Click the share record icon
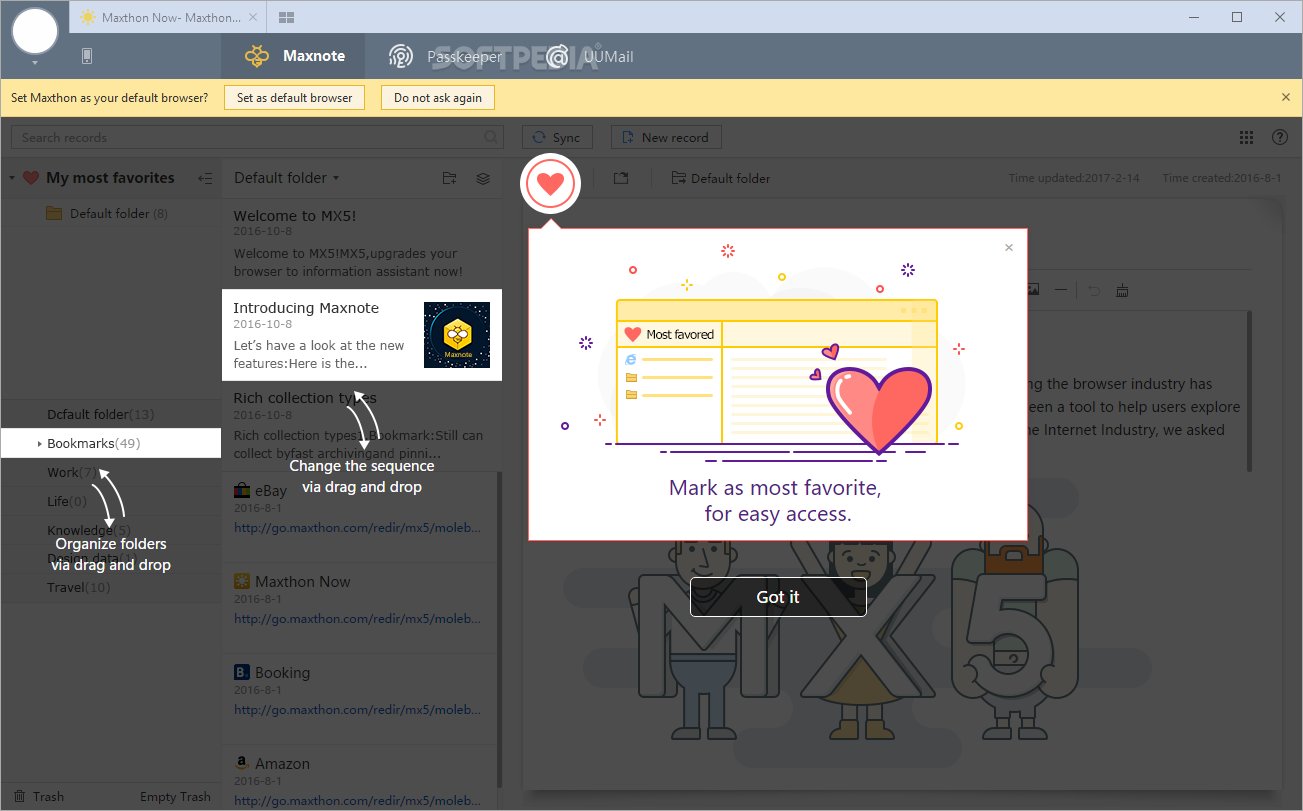This screenshot has width=1303, height=811. click(x=621, y=178)
